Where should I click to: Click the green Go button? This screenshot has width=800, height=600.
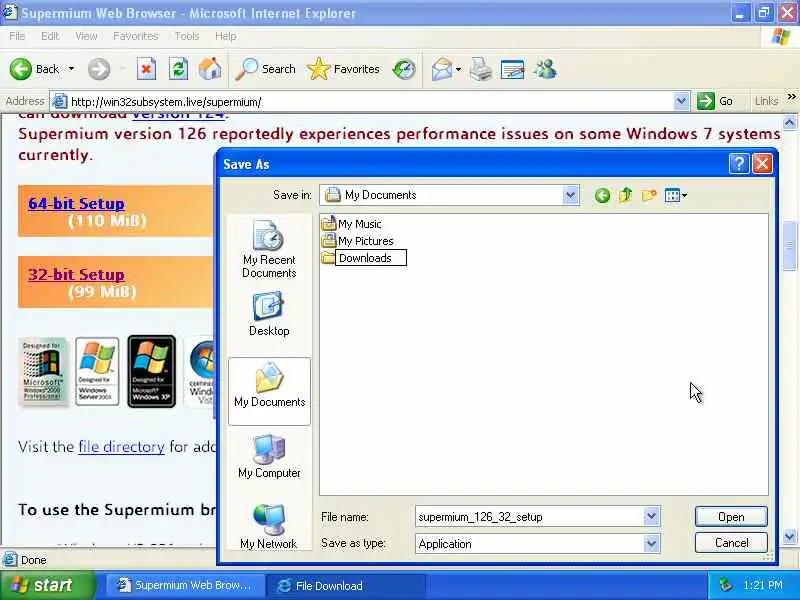pos(715,101)
